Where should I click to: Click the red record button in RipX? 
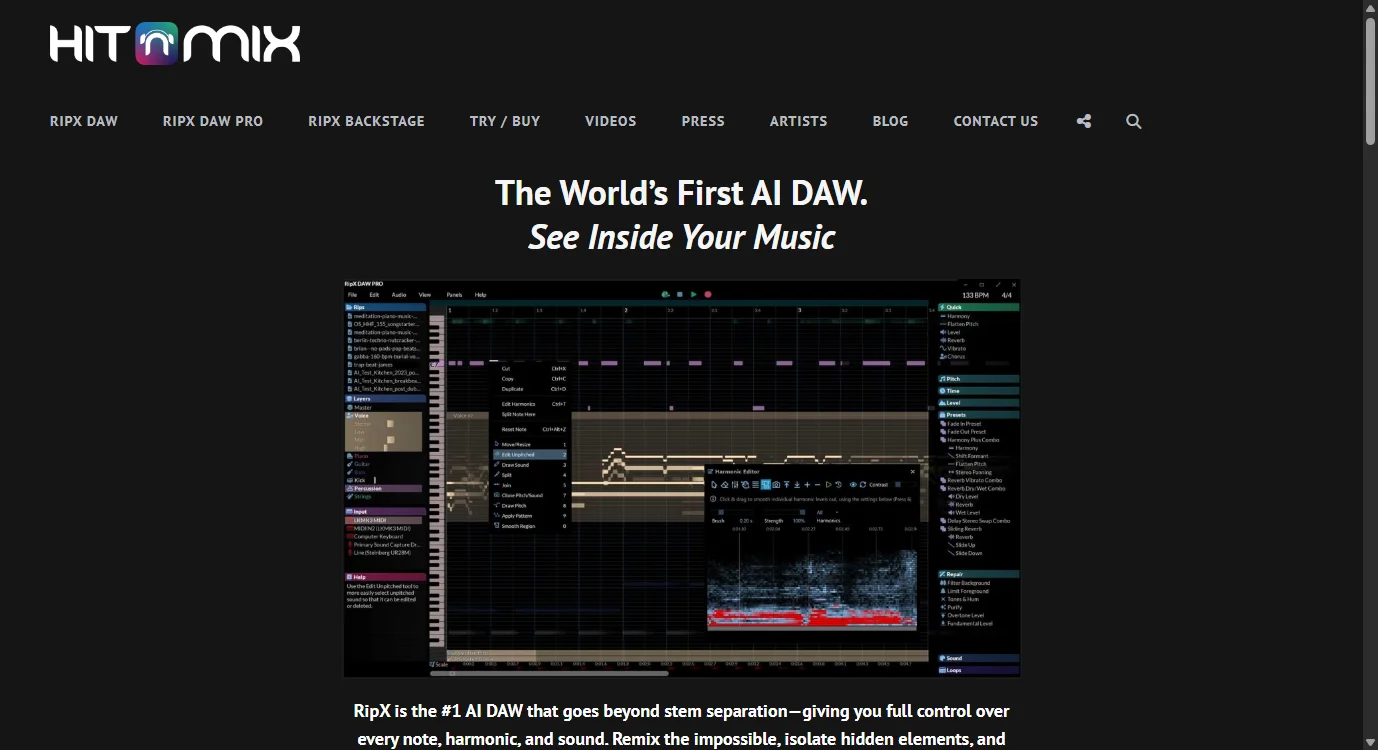point(708,294)
